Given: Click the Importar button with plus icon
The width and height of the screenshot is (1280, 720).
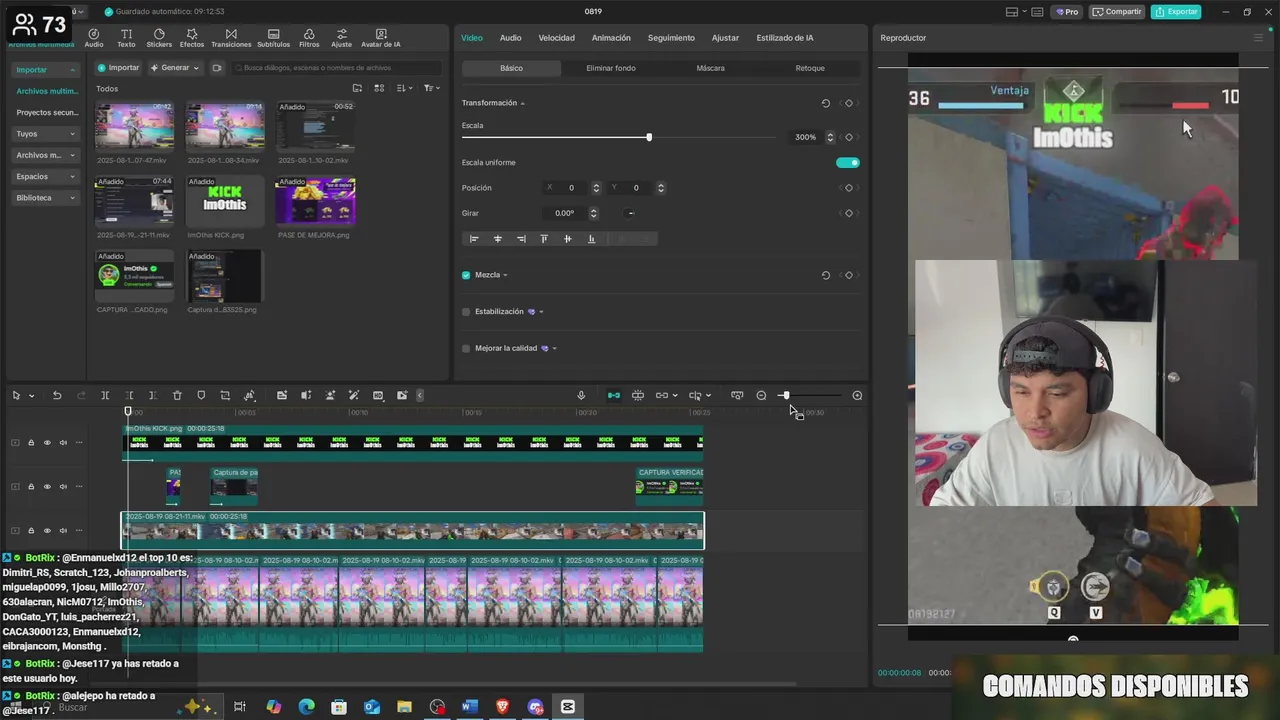Looking at the screenshot, I should tap(118, 68).
